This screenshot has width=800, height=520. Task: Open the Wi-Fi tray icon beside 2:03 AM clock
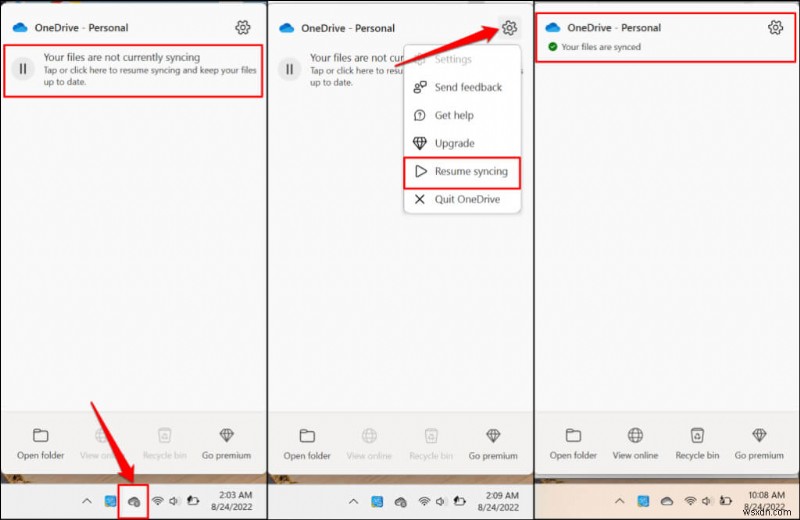157,501
